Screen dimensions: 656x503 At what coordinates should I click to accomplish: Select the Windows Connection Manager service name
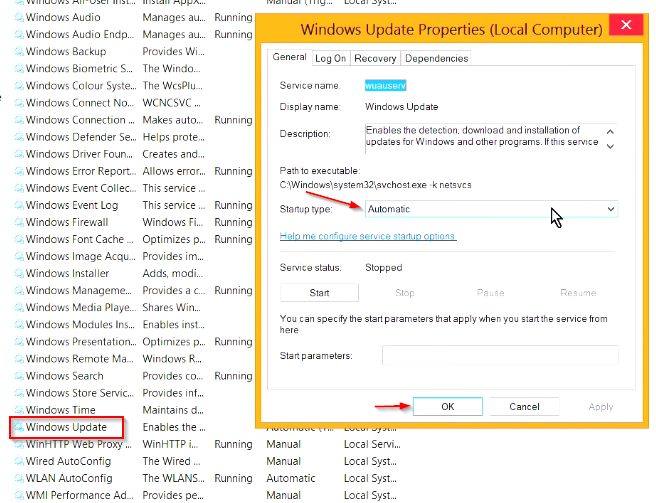pyautogui.click(x=80, y=120)
